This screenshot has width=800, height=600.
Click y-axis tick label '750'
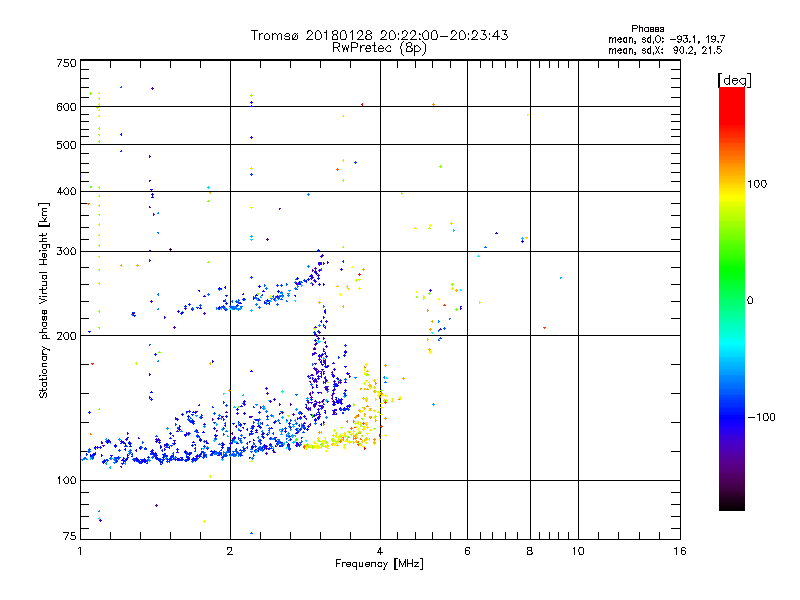point(66,63)
